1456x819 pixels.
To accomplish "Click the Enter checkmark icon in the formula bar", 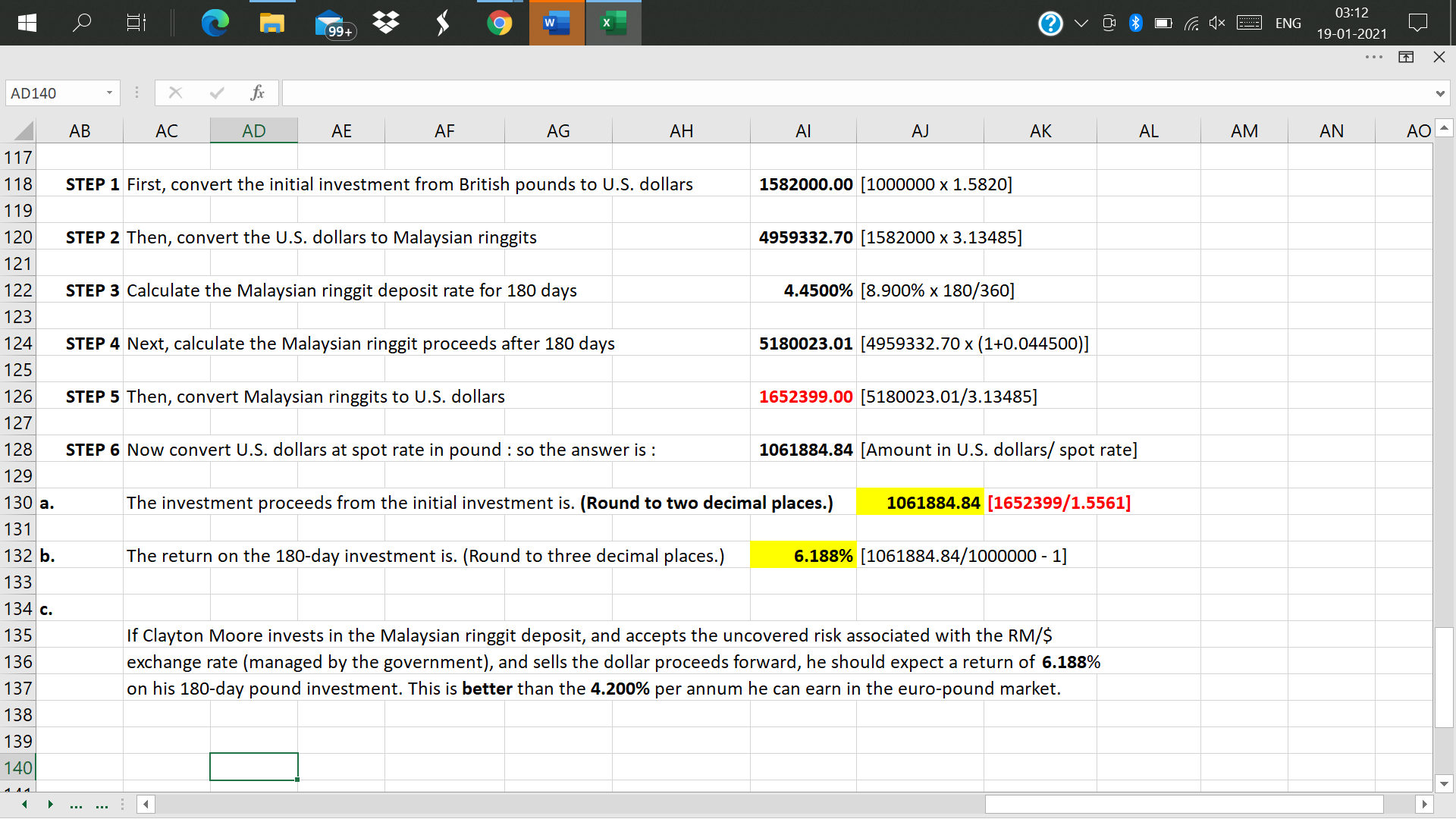I will coord(217,93).
